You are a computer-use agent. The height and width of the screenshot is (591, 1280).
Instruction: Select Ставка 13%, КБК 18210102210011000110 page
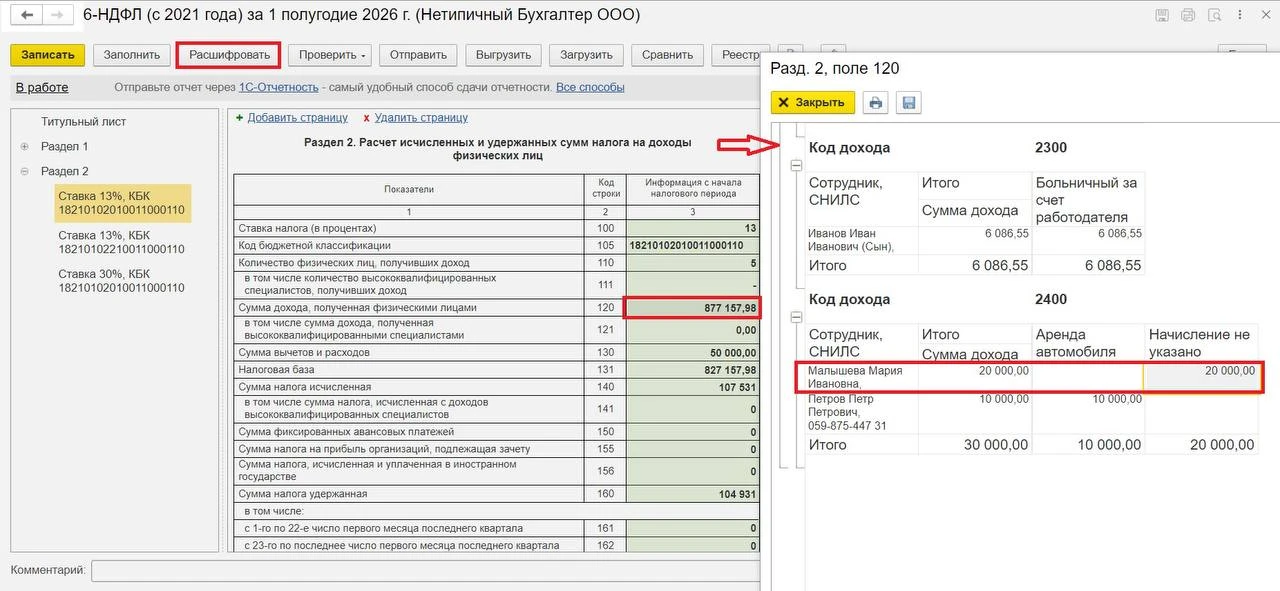pos(122,242)
